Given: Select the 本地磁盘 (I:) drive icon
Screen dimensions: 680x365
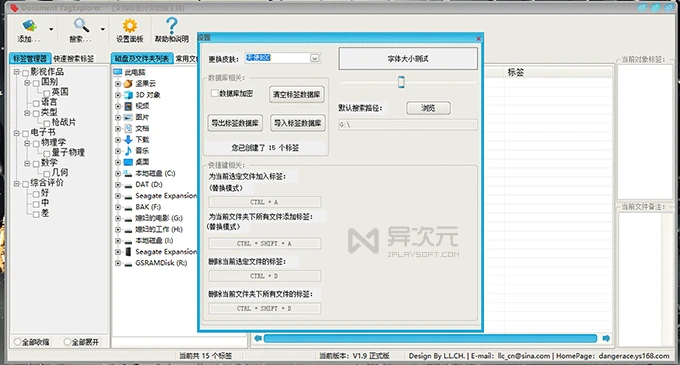Looking at the screenshot, I should click(128, 241).
